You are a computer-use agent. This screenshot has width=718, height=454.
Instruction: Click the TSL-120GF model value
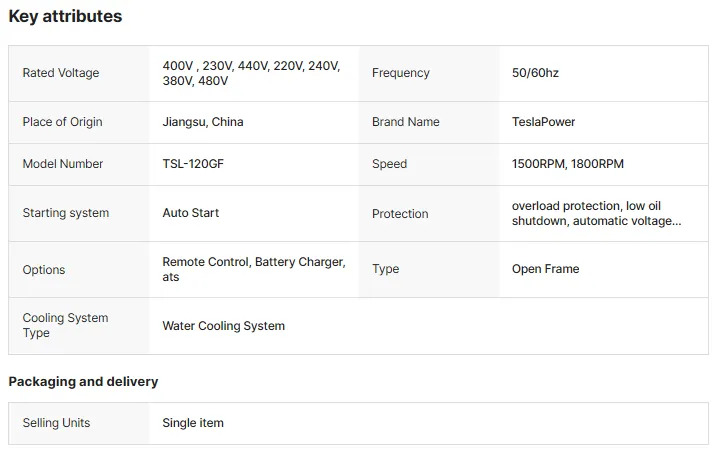tap(193, 164)
